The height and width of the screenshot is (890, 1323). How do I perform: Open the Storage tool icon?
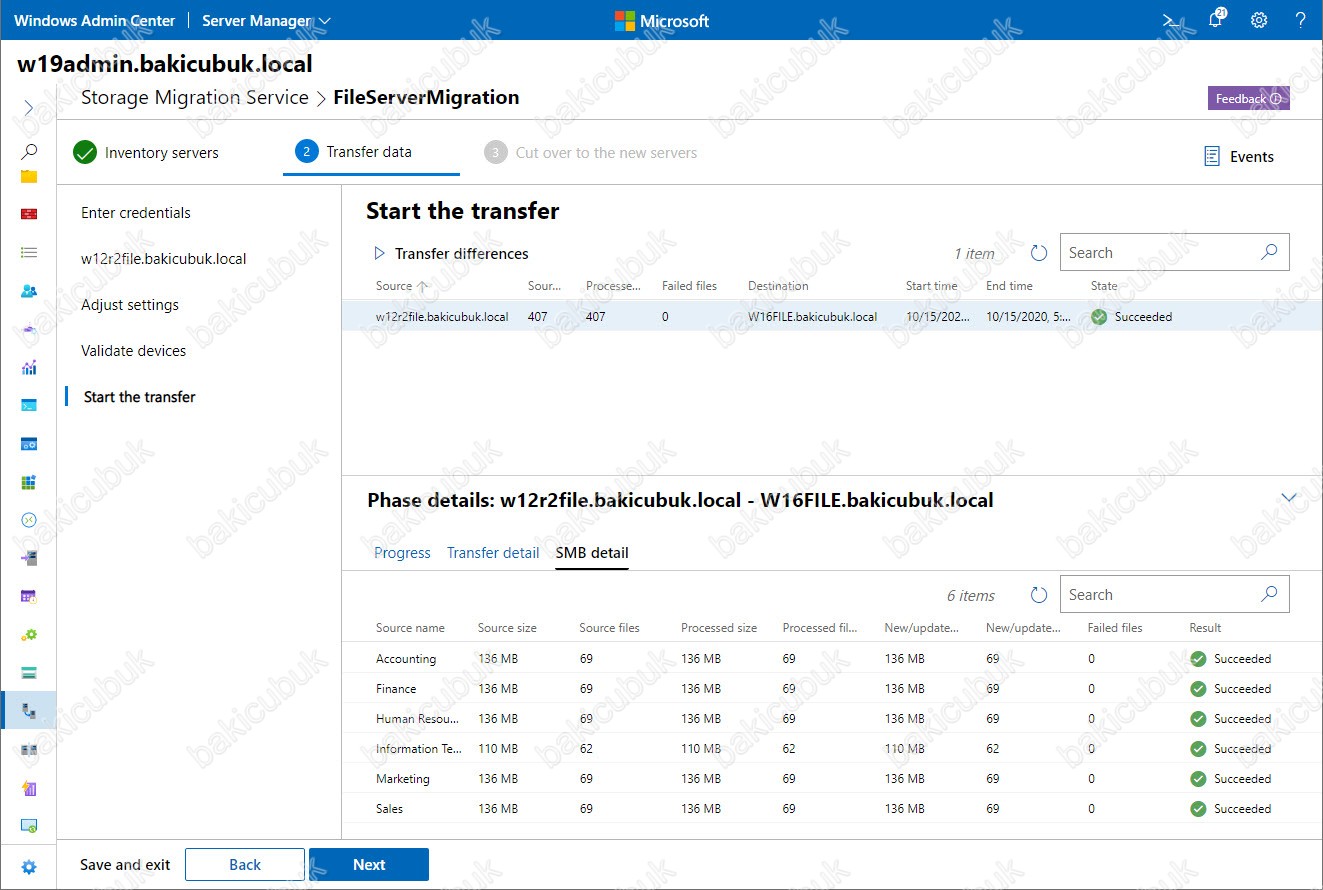pyautogui.click(x=29, y=672)
